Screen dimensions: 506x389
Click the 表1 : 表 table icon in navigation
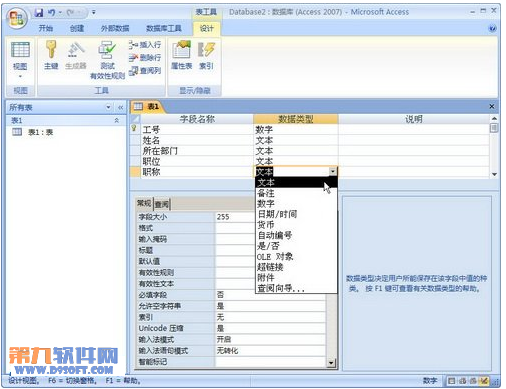click(17, 132)
